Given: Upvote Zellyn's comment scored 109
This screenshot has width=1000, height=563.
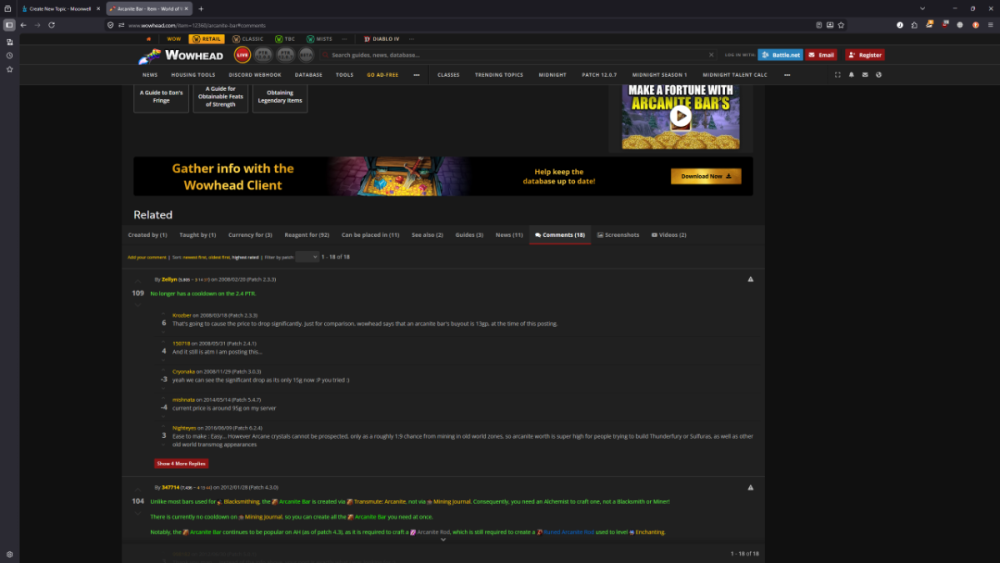Looking at the screenshot, I should 138,282.
